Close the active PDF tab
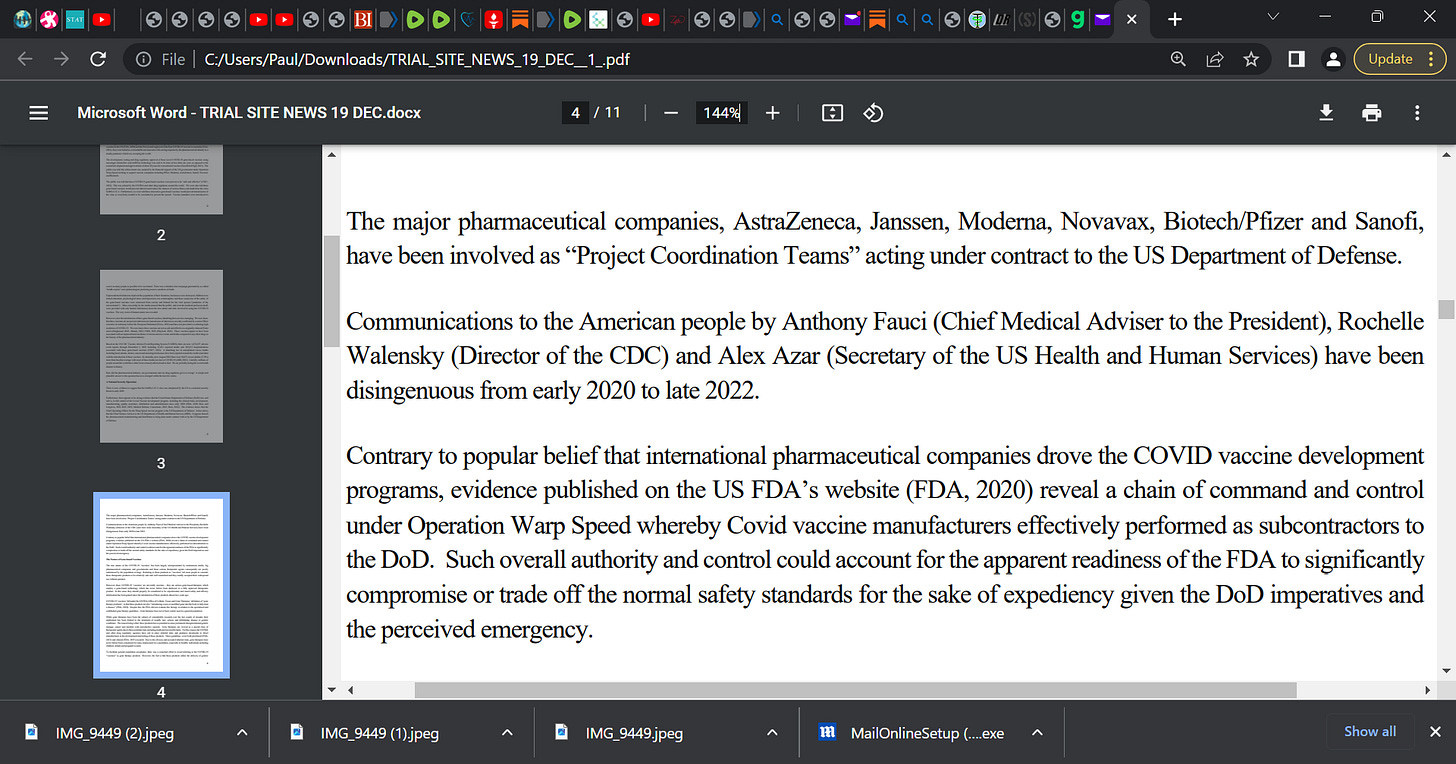 coord(1131,19)
